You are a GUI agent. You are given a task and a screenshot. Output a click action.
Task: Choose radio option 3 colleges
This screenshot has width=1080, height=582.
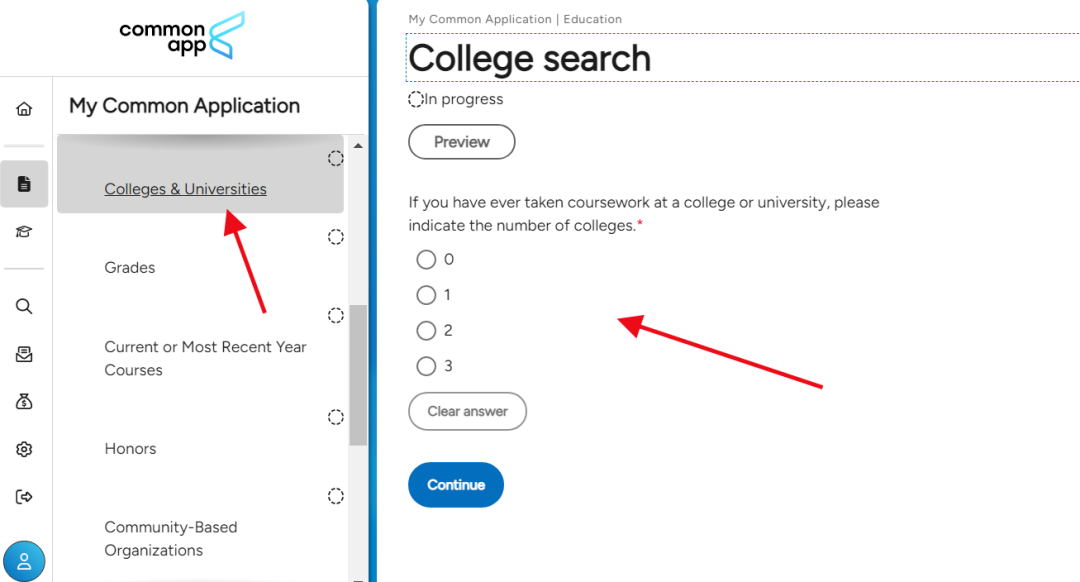426,366
